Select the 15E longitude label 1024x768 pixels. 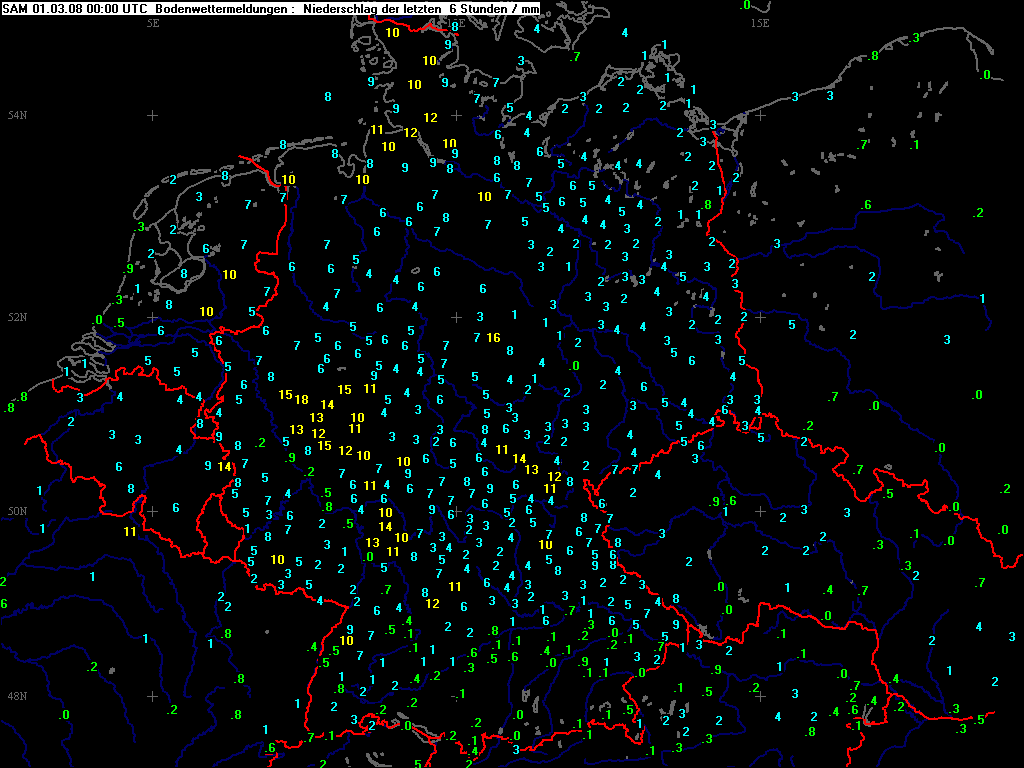pyautogui.click(x=759, y=22)
